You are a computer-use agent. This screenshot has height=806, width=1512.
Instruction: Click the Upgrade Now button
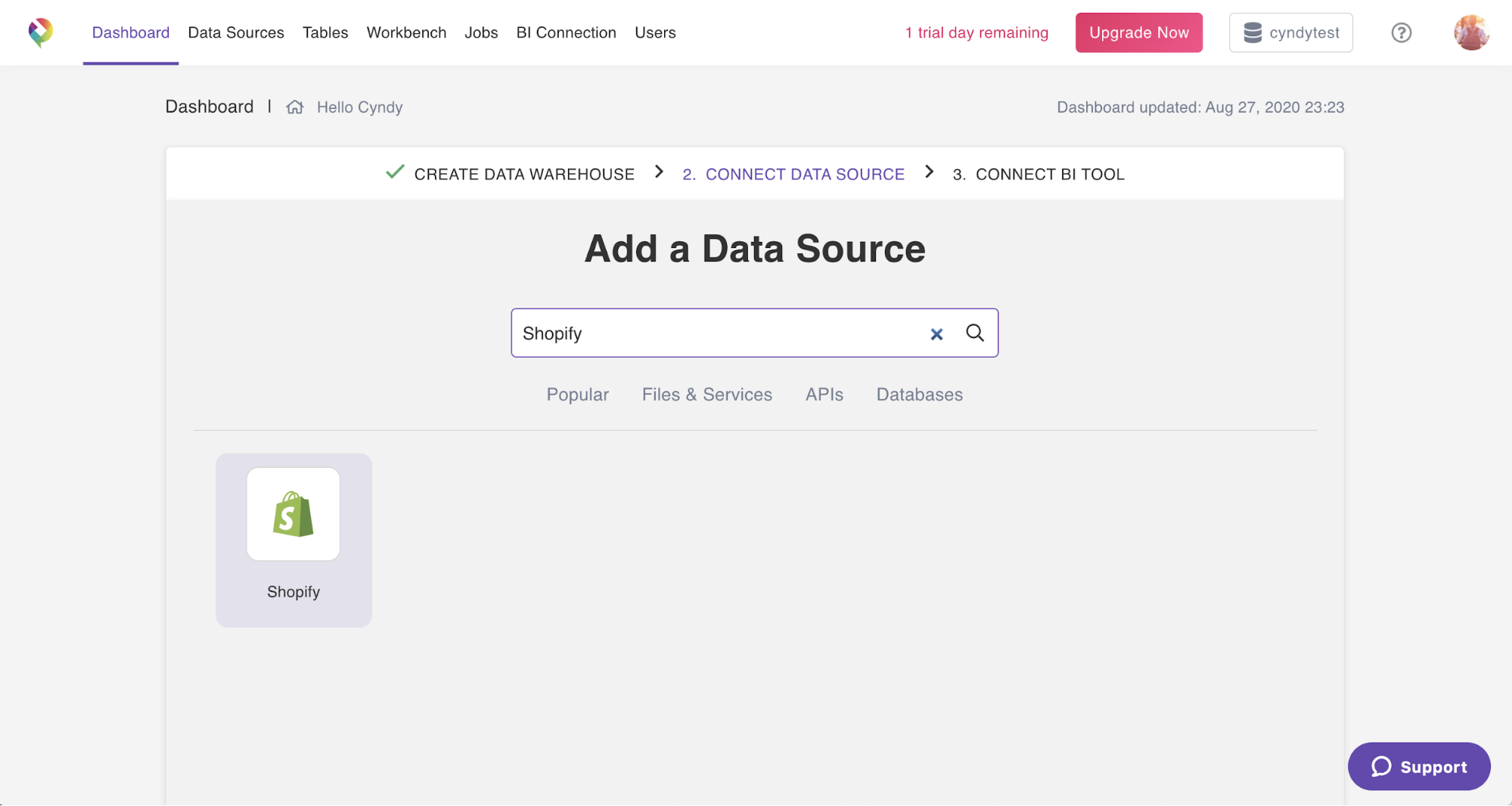click(1138, 33)
